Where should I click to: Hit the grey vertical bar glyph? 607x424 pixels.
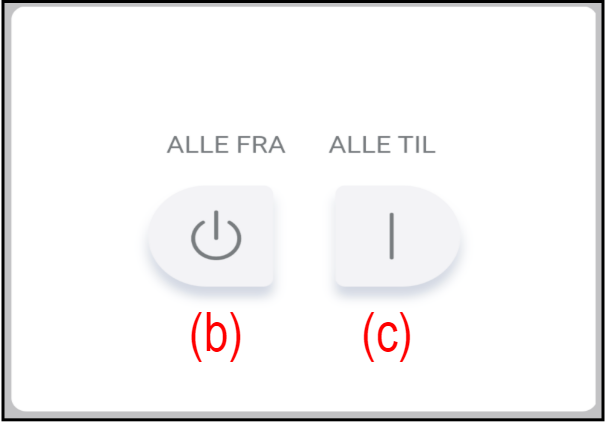click(391, 237)
